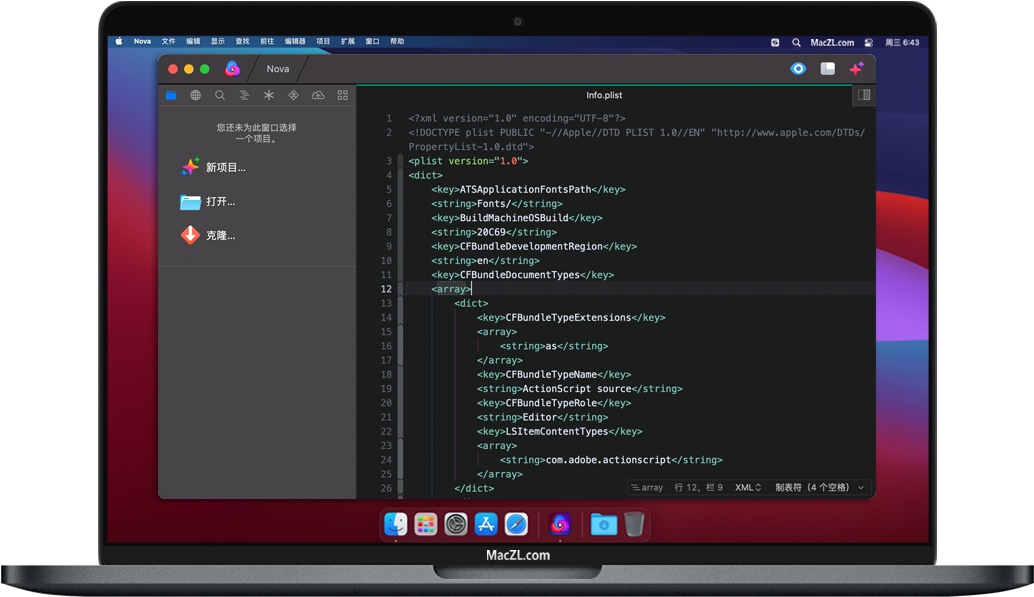This screenshot has width=1034, height=597.
Task: Open the 查找 menu
Action: [x=243, y=42]
